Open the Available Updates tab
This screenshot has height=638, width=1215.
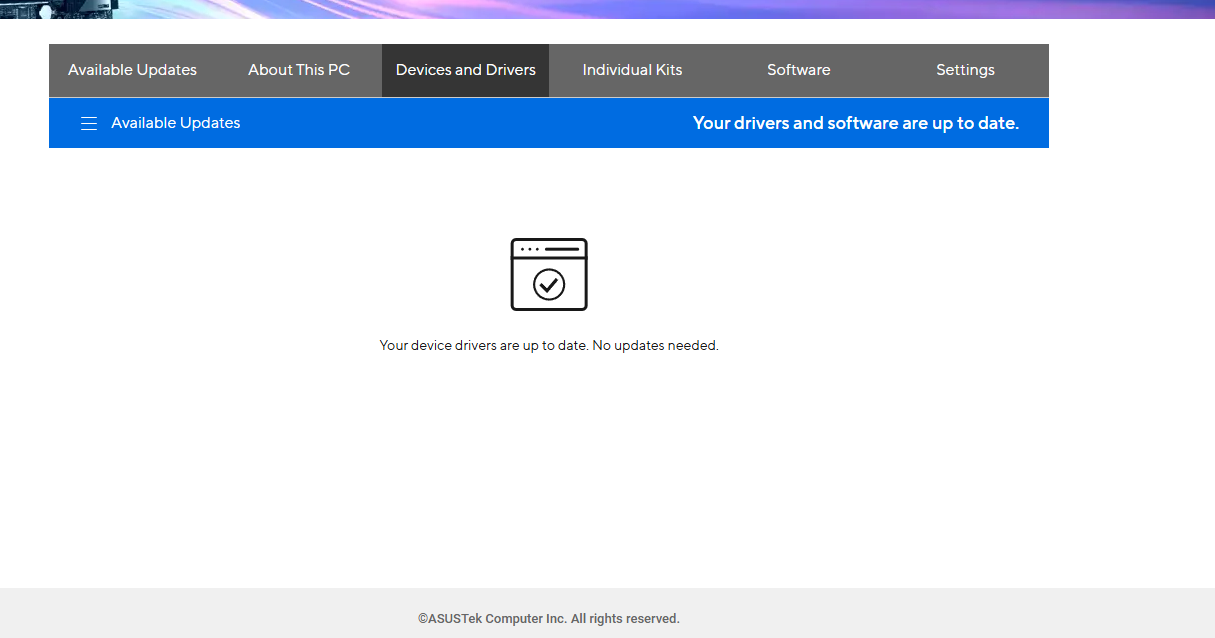pos(132,70)
